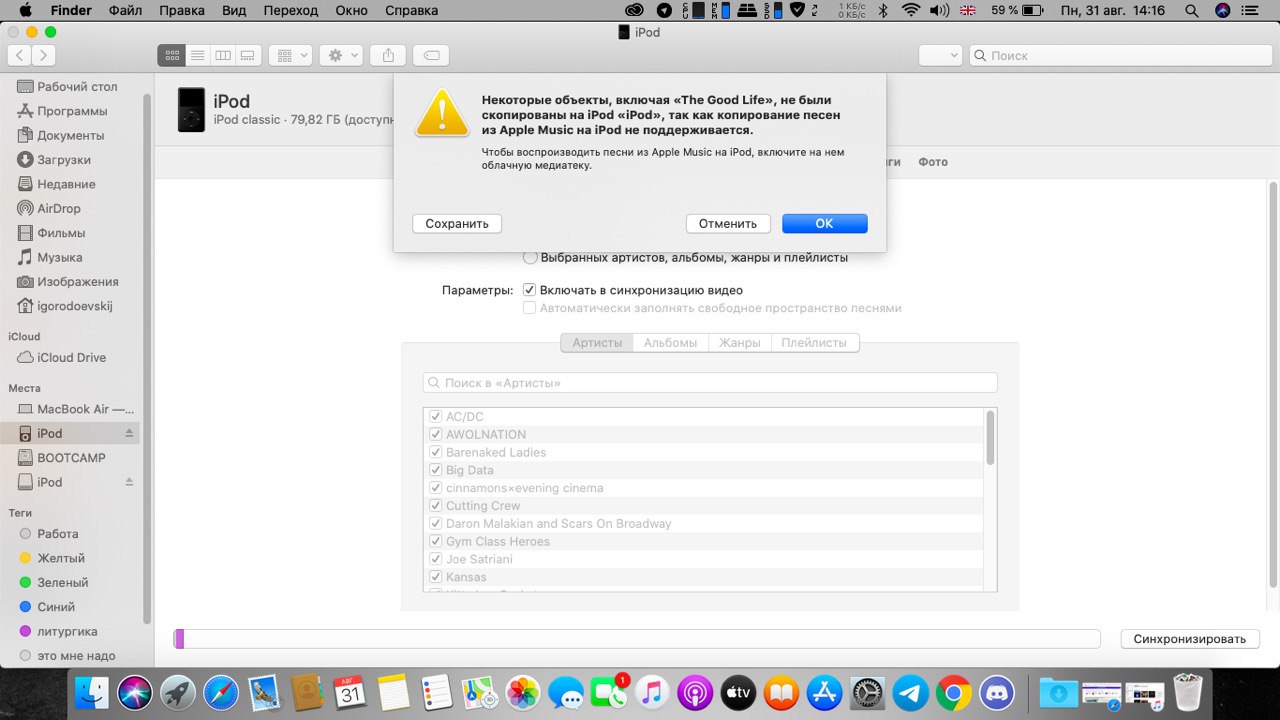
Task: Click the Edit Tags toolbar button
Action: [431, 56]
